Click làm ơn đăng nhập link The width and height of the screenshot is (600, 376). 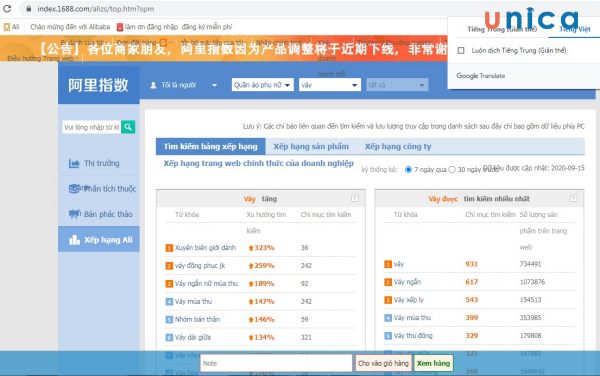coord(151,27)
